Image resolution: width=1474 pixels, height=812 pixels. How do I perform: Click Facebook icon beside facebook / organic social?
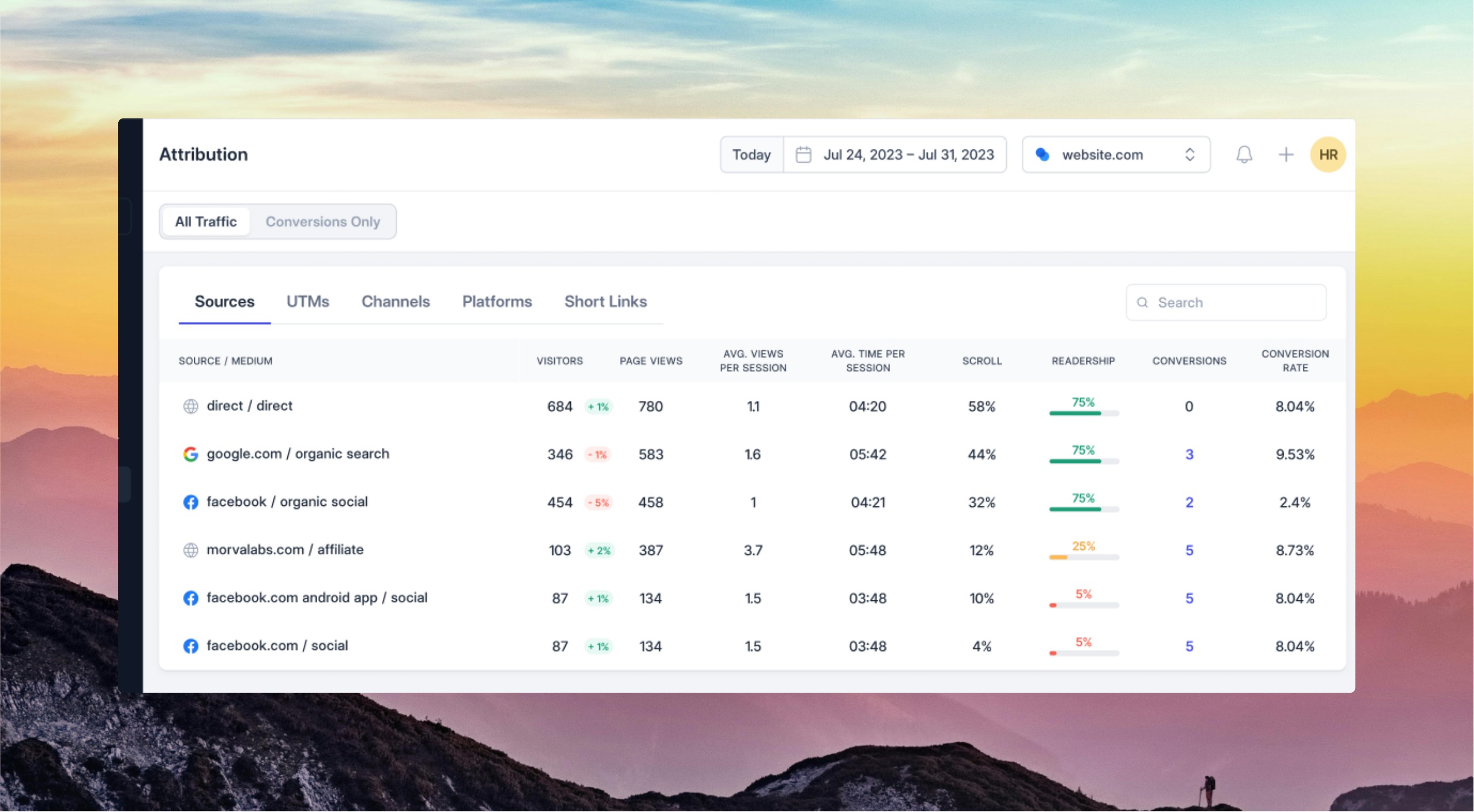(x=190, y=502)
